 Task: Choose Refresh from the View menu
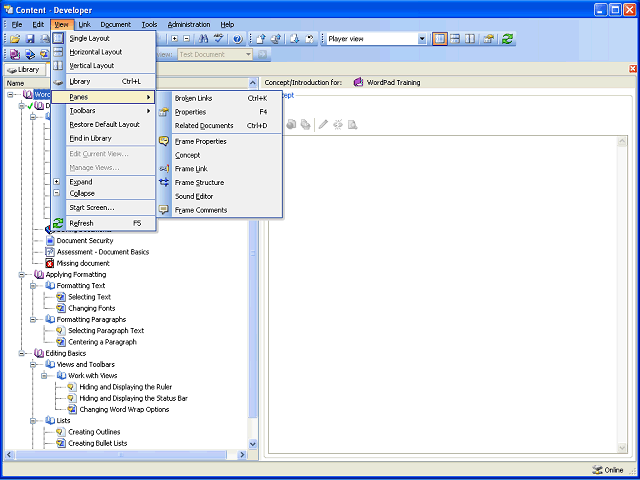tap(103, 223)
